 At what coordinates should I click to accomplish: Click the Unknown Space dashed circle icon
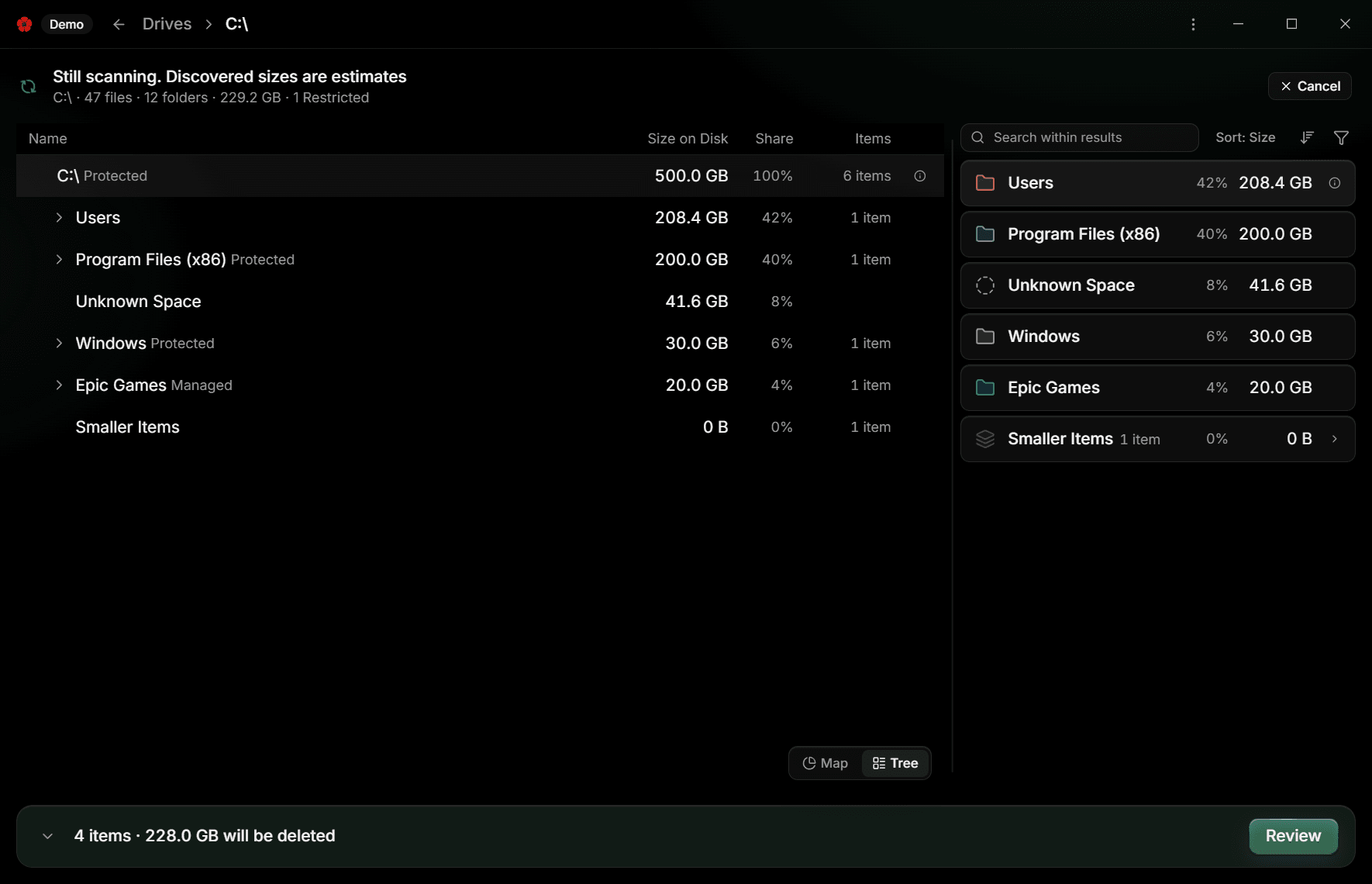(x=985, y=285)
